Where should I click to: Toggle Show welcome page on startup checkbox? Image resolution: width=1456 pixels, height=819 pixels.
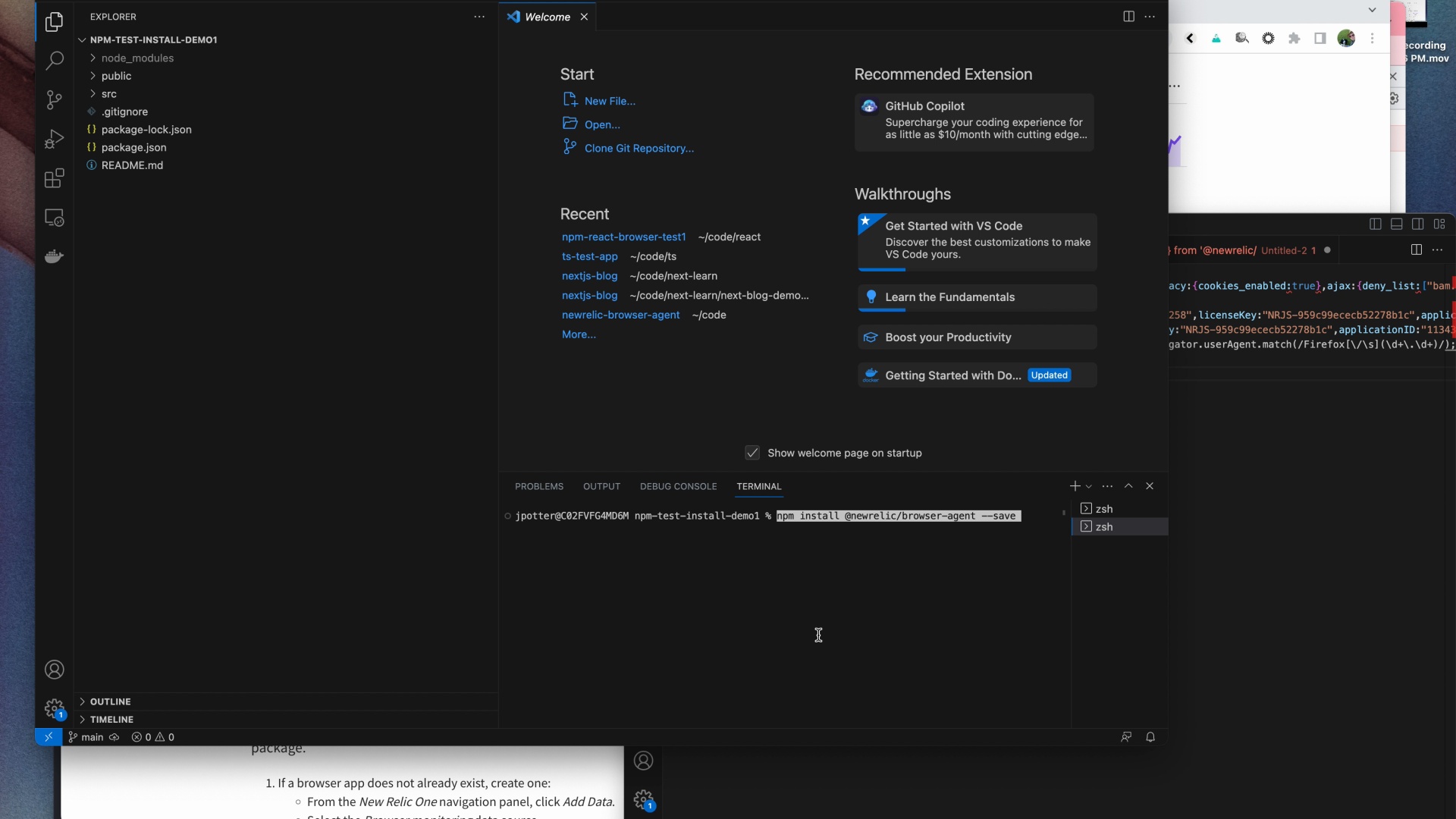pos(752,453)
